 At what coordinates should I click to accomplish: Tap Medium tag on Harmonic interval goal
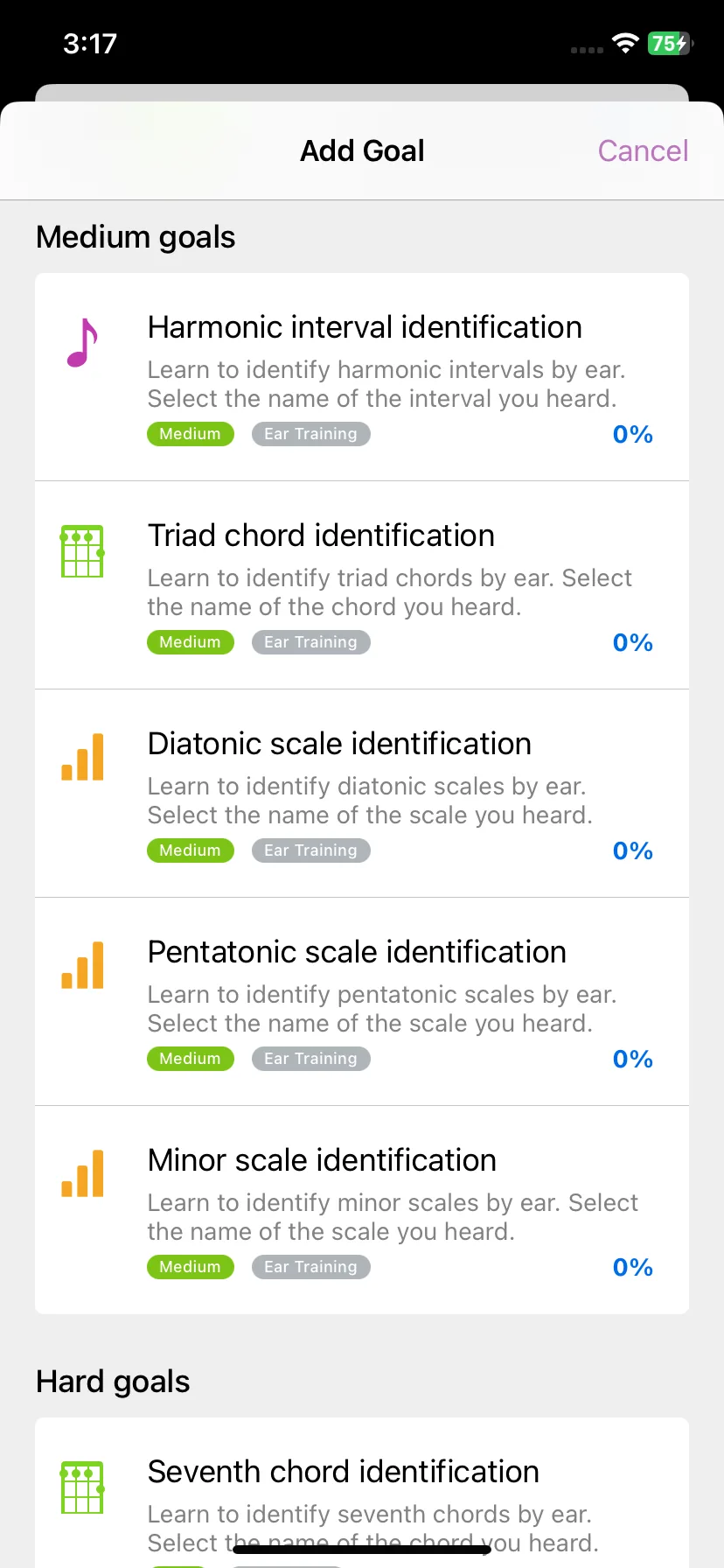[x=191, y=434]
